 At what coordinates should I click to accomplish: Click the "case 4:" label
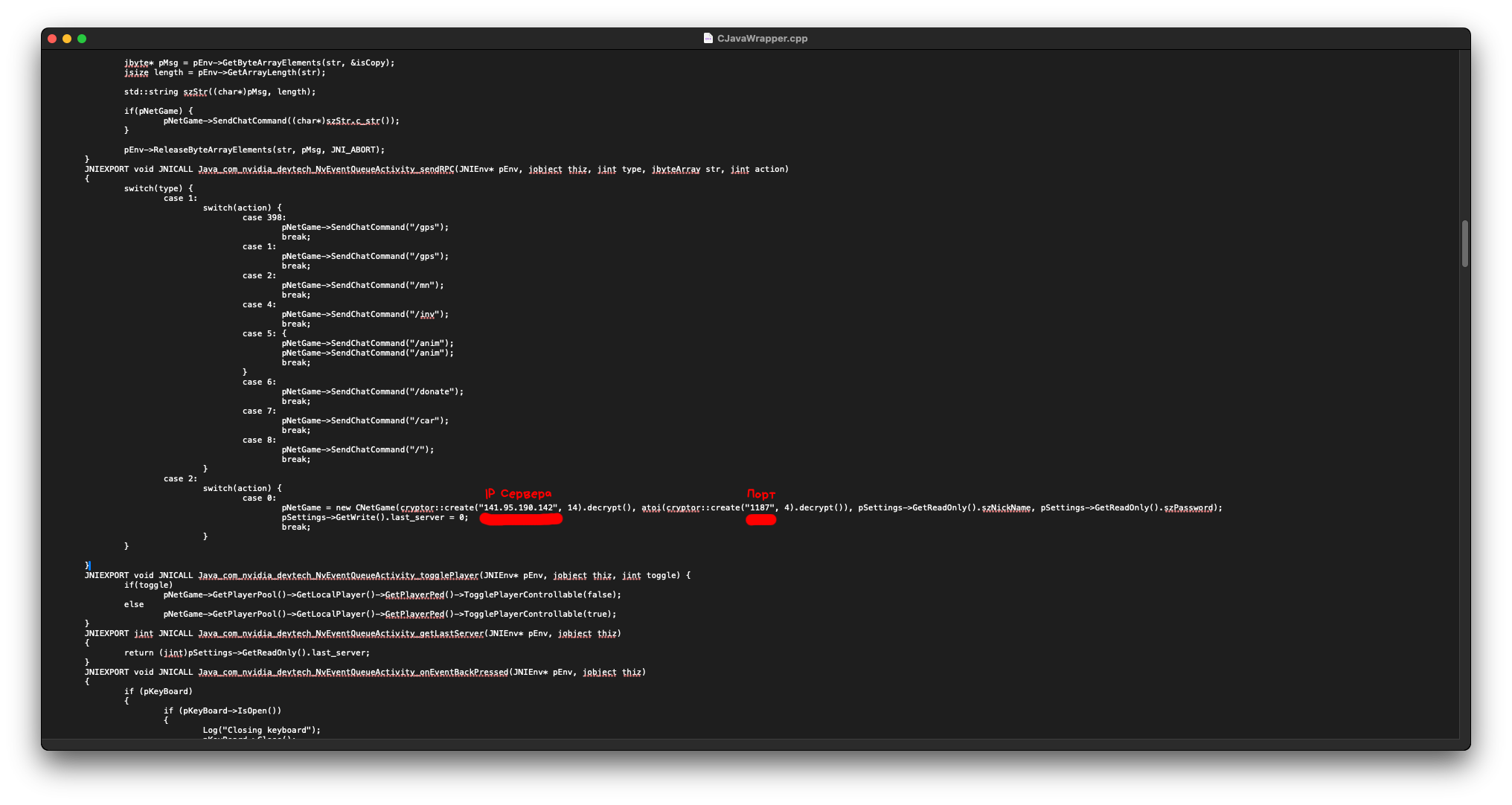(259, 304)
